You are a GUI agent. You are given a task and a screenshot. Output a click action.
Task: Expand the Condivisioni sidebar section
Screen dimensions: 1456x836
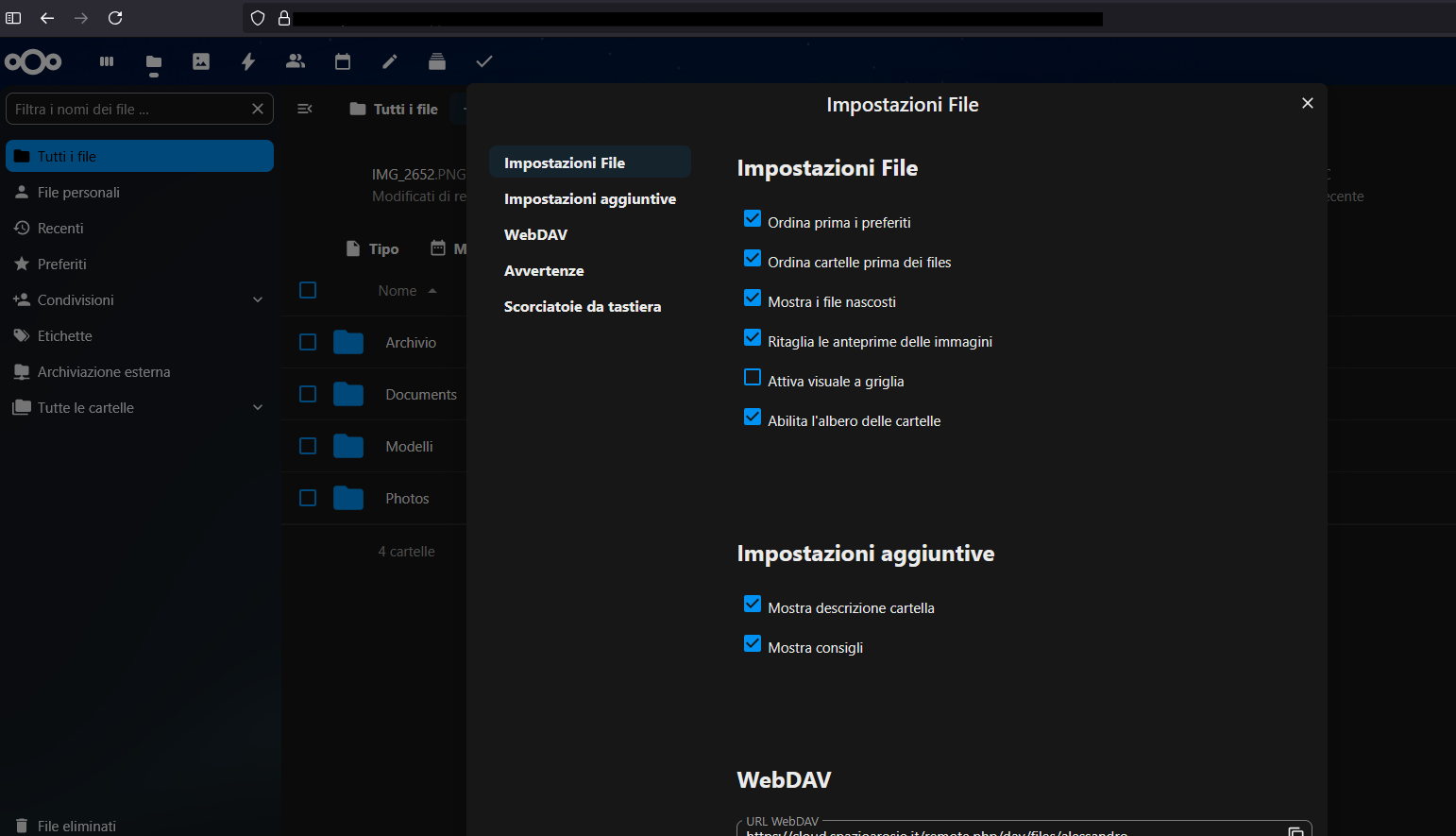(x=258, y=300)
